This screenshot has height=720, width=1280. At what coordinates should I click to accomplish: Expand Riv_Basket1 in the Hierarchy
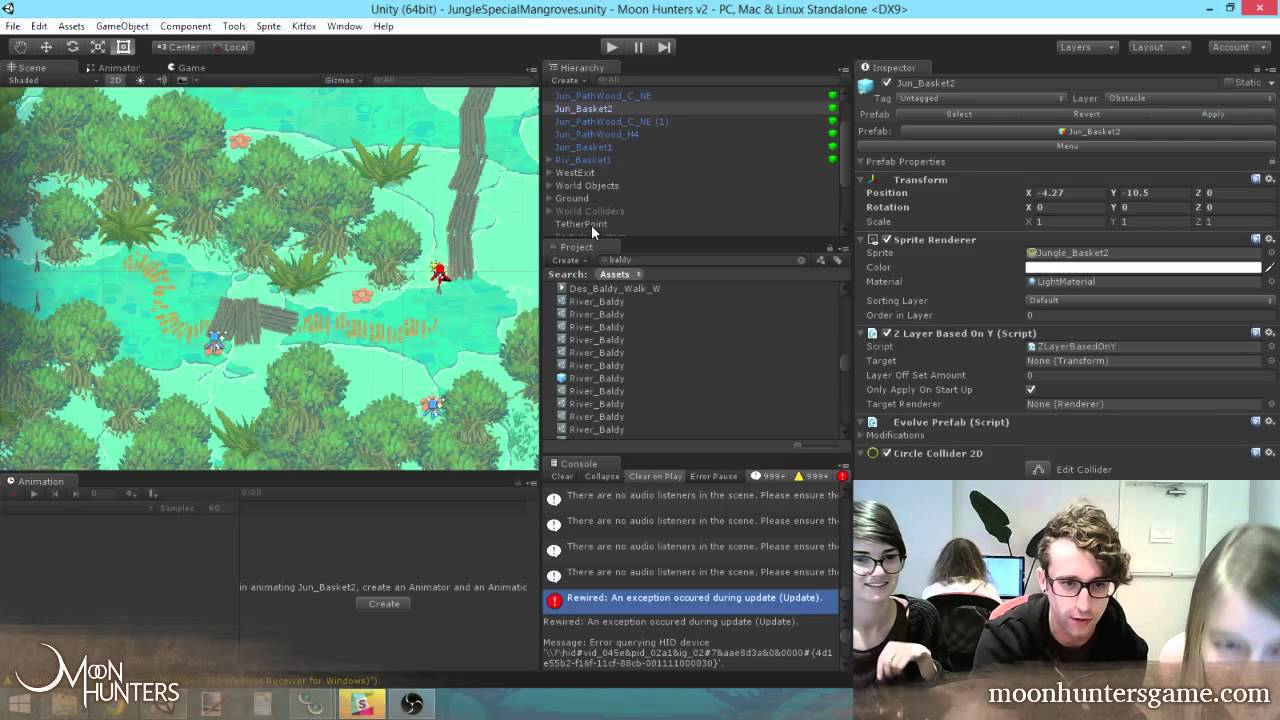pyautogui.click(x=549, y=160)
